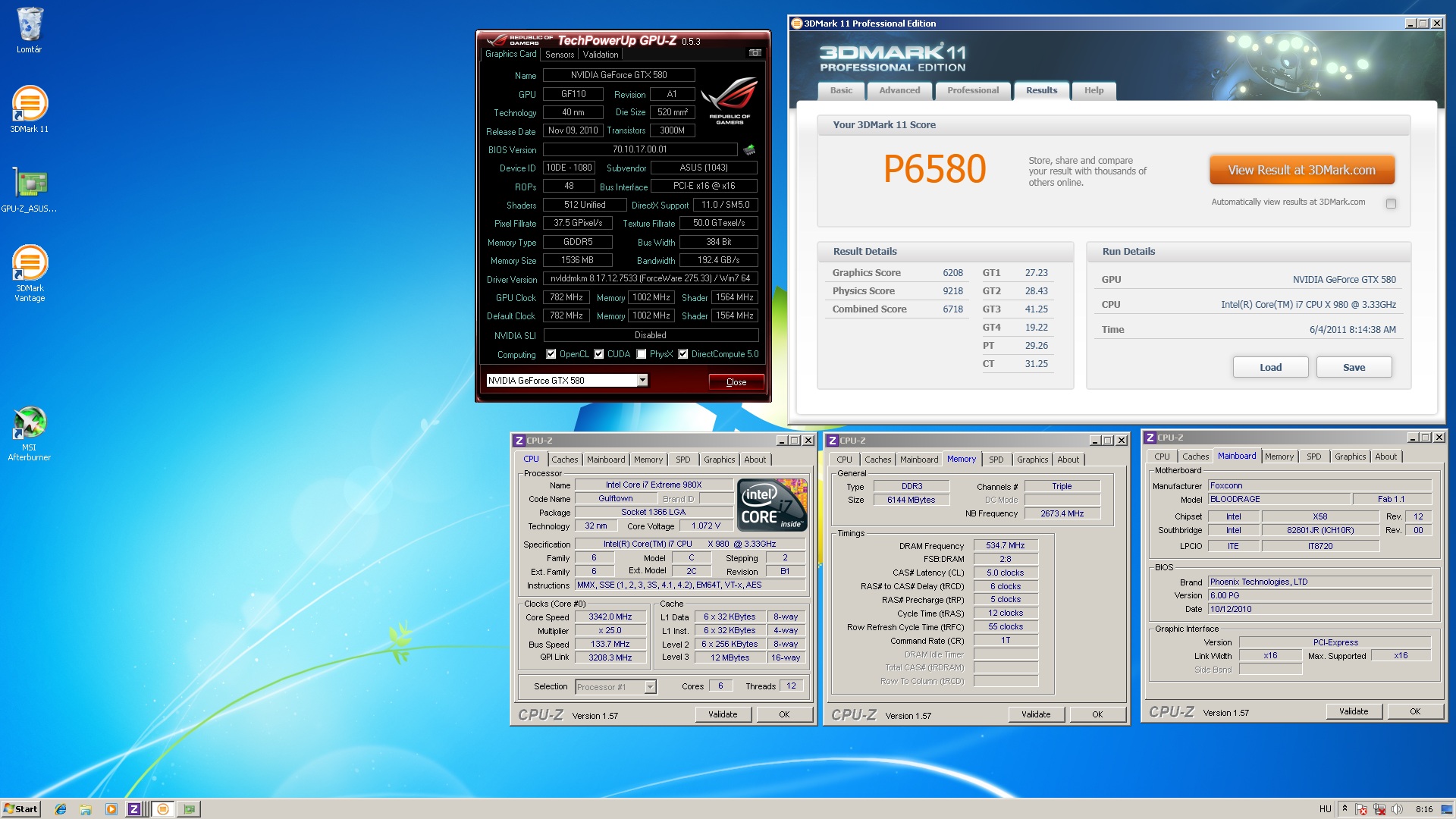Click View Result at 3DMark.com button
This screenshot has width=1456, height=819.
point(1301,170)
